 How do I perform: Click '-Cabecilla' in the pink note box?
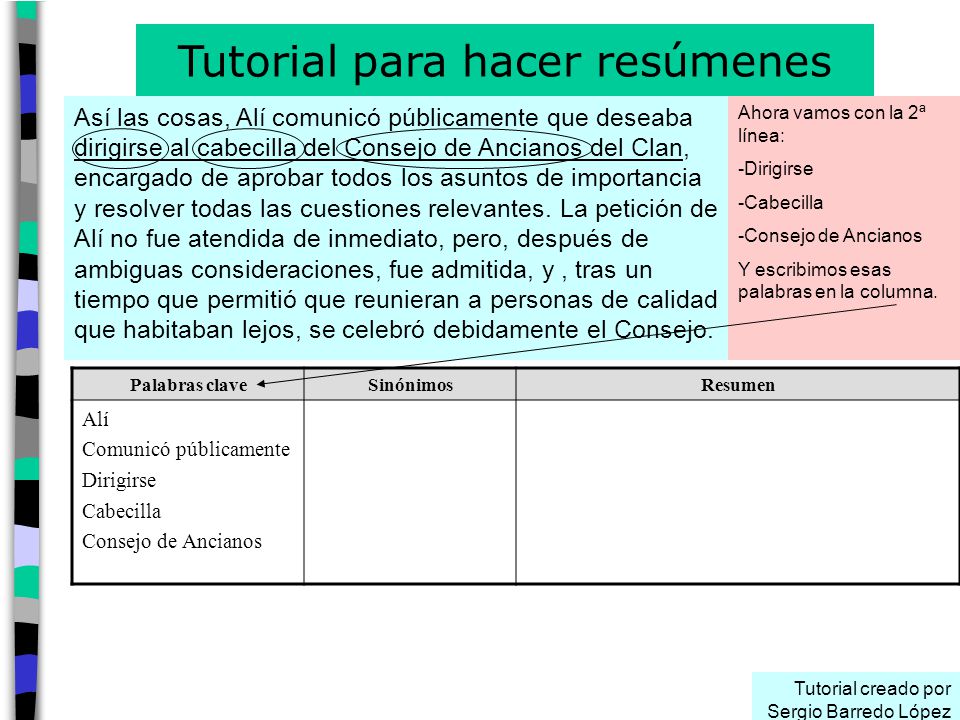(780, 203)
